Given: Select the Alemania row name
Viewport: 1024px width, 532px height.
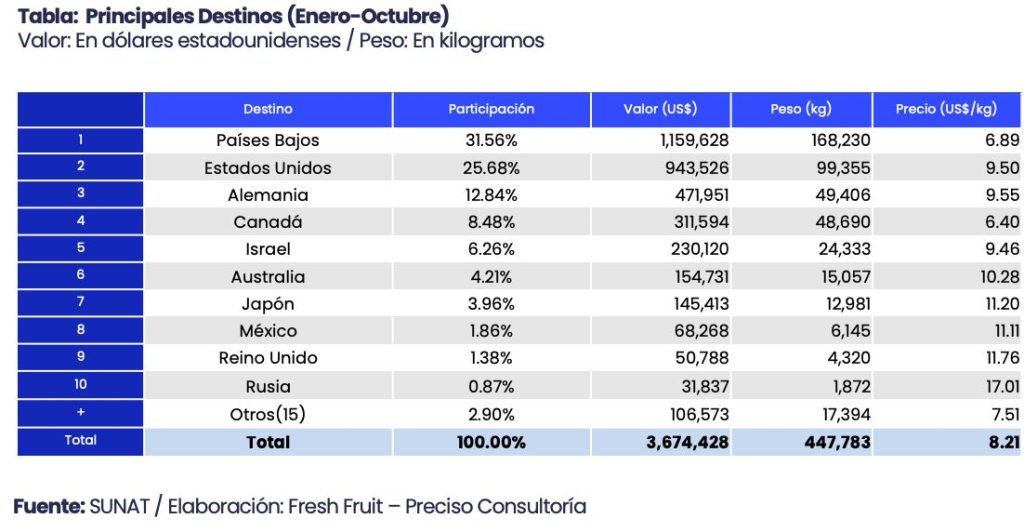Looking at the screenshot, I should point(268,195).
